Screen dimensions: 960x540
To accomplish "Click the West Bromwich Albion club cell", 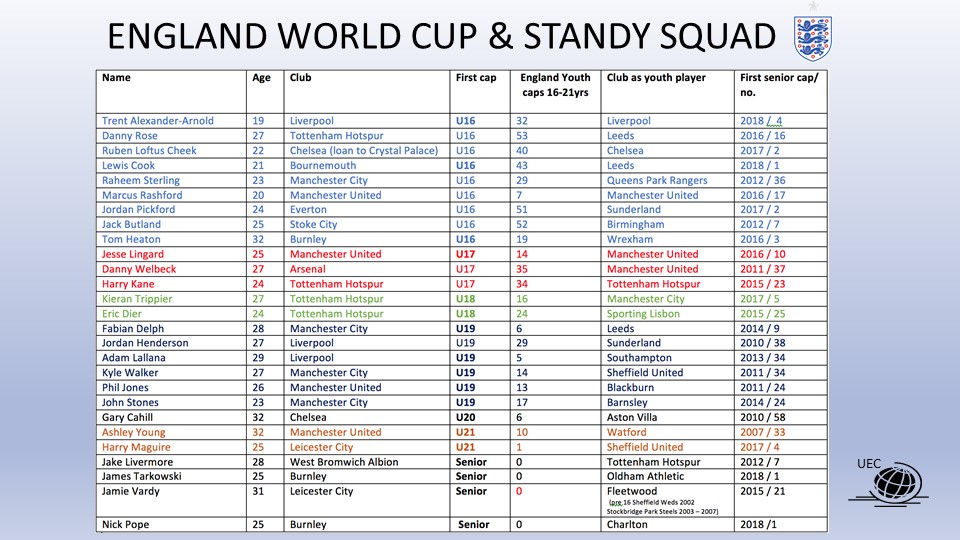I will click(344, 462).
